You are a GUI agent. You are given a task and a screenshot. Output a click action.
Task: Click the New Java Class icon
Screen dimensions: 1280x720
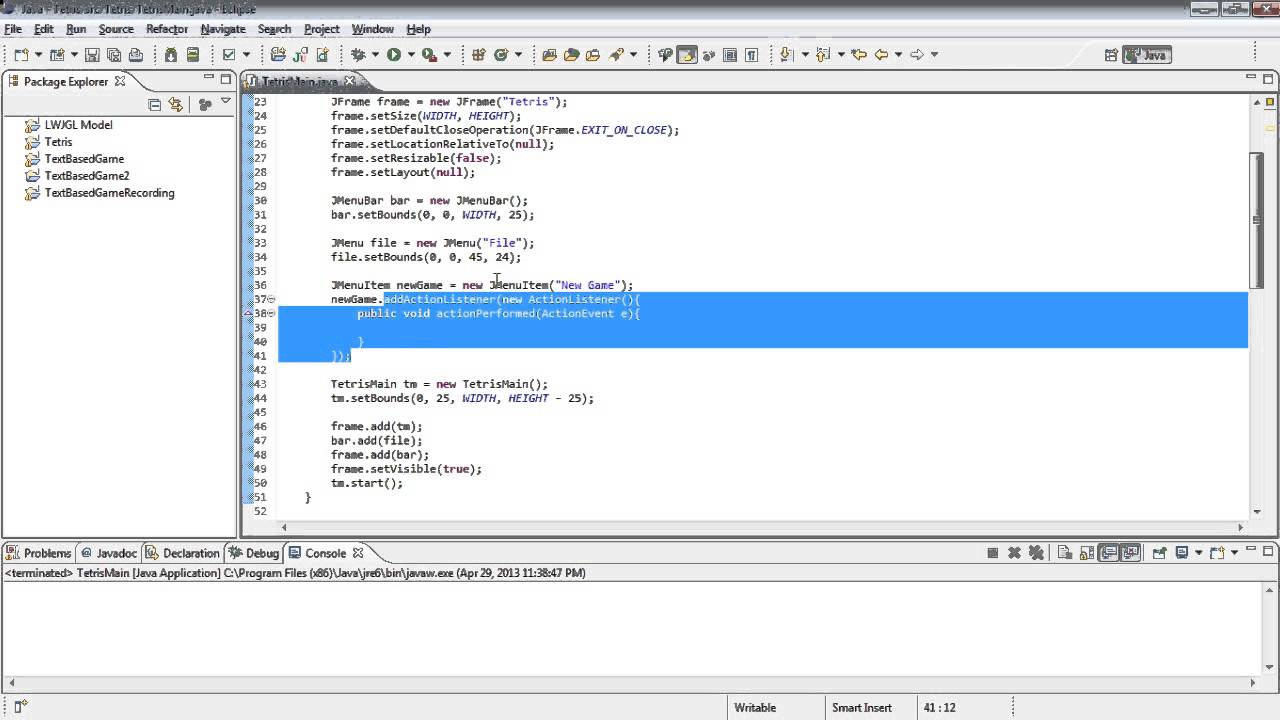tap(501, 55)
